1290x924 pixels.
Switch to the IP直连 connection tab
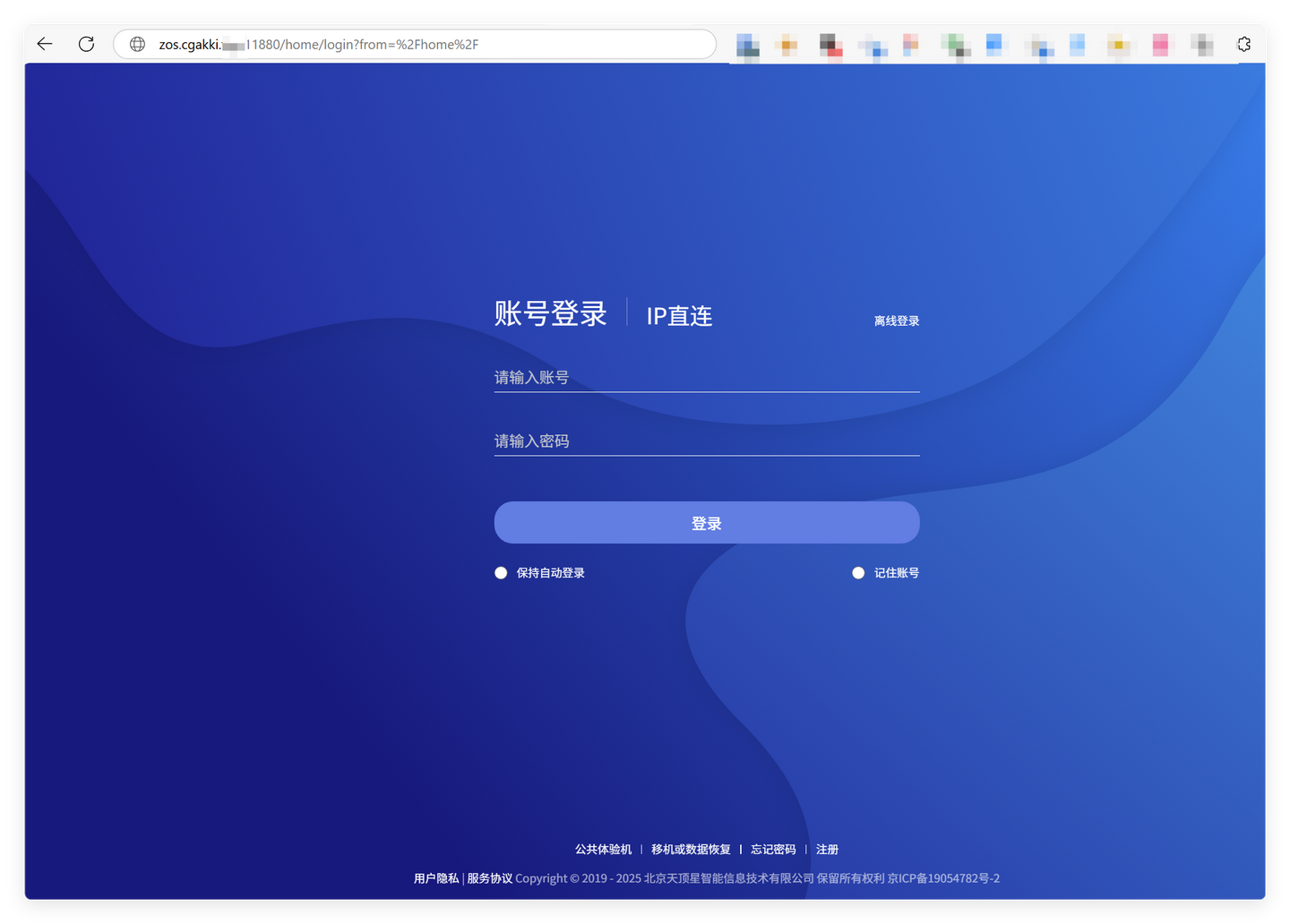tap(678, 315)
